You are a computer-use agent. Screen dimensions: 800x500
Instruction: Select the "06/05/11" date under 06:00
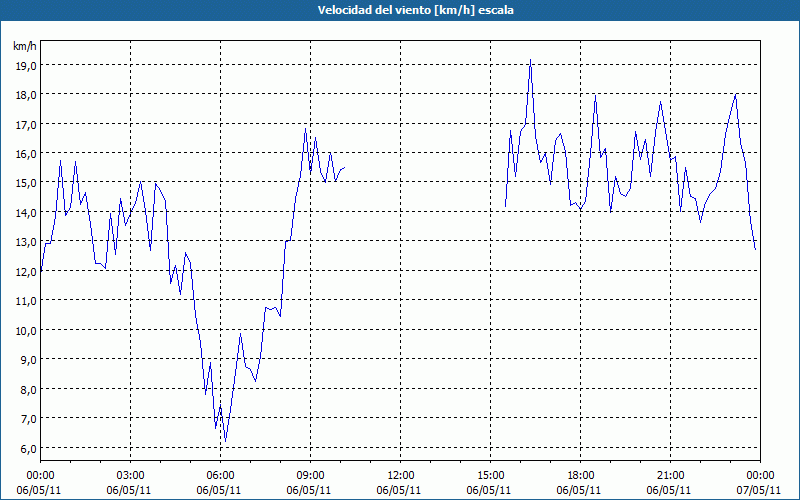(219, 490)
